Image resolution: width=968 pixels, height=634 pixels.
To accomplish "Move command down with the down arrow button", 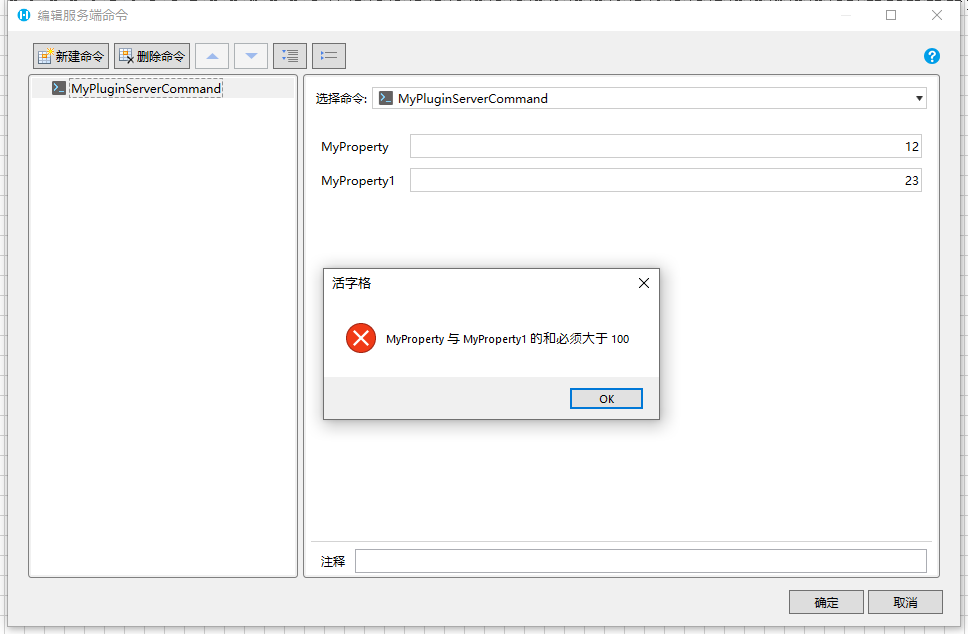I will pos(251,56).
